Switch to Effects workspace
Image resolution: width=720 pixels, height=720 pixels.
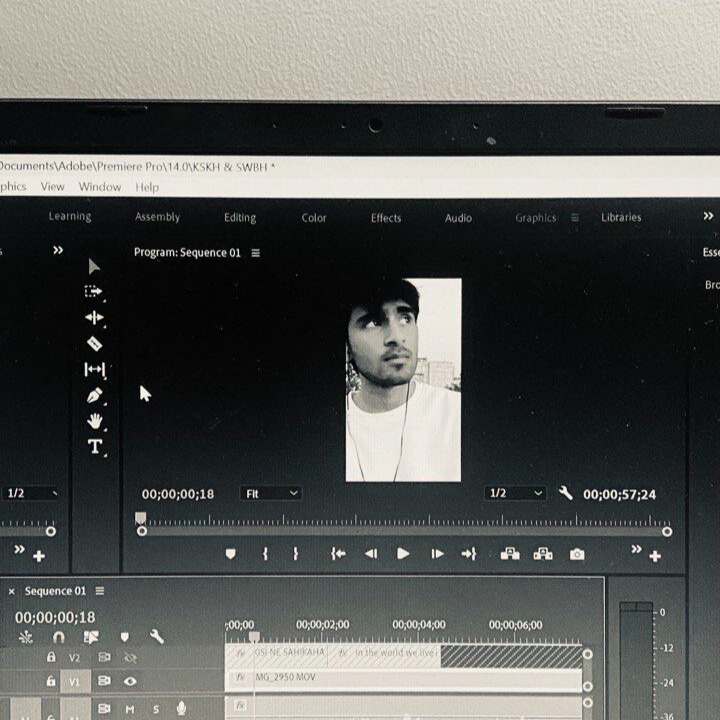[386, 218]
